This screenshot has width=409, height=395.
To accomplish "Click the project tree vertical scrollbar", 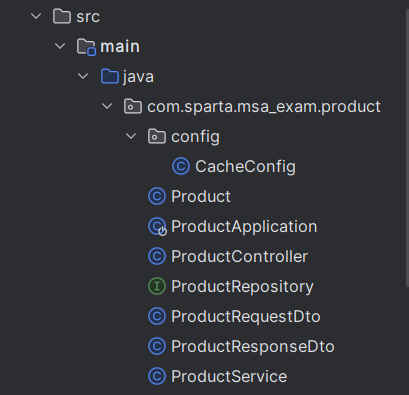I will 407,147.
